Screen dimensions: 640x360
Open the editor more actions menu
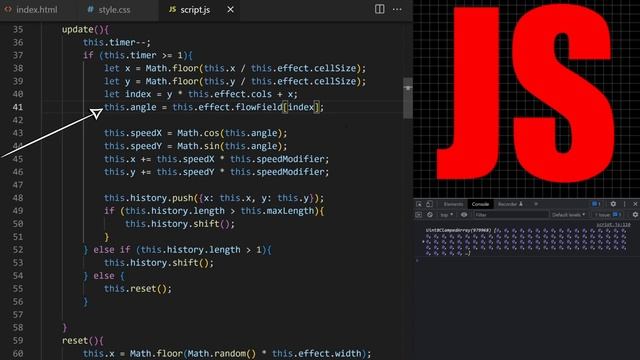point(397,9)
